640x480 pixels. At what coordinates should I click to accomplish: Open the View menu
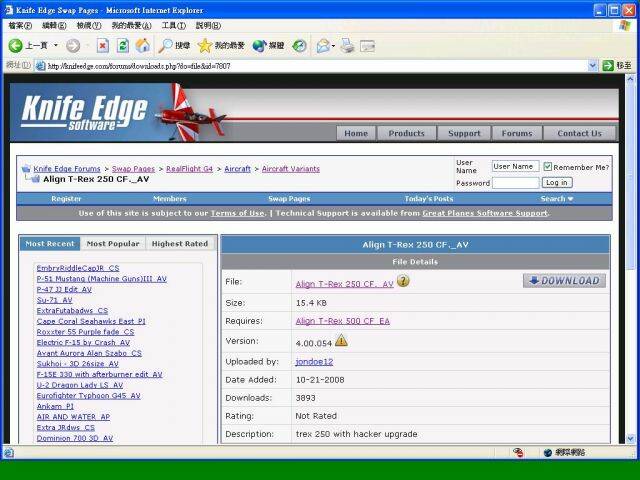pyautogui.click(x=89, y=26)
